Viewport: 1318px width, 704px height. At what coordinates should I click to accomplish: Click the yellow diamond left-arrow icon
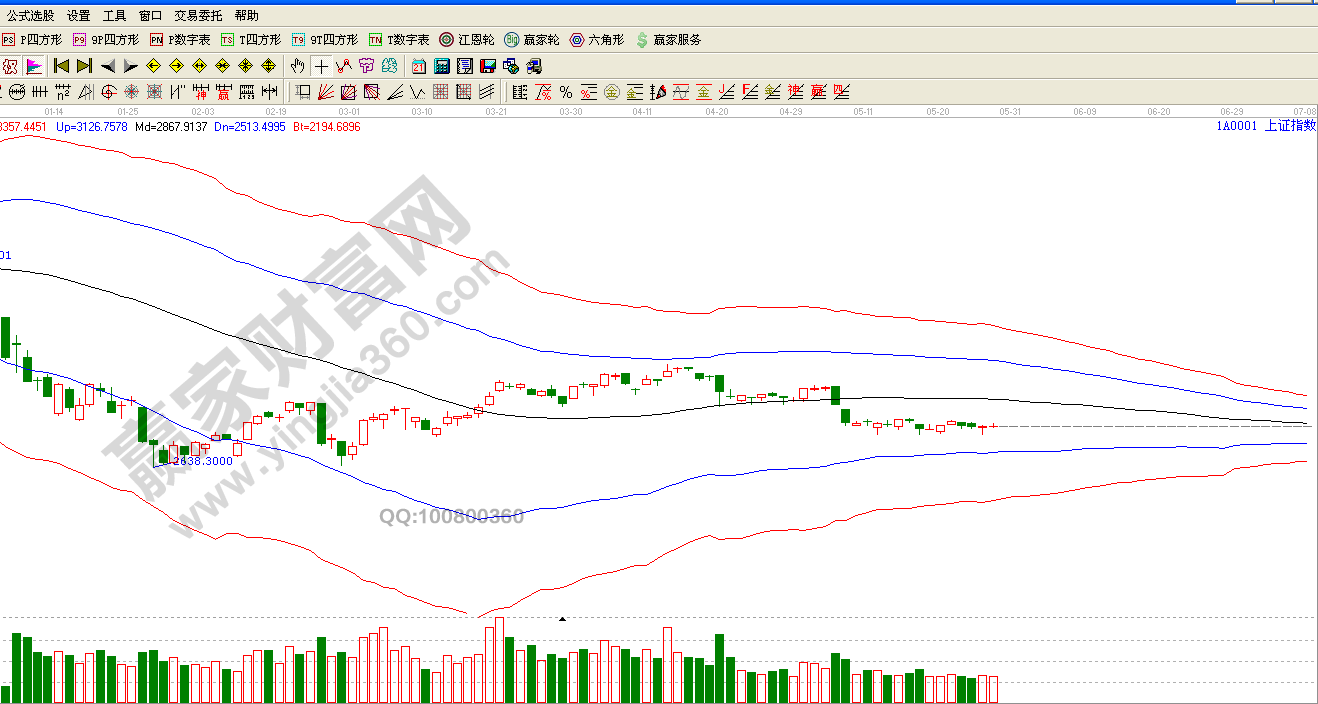153,67
